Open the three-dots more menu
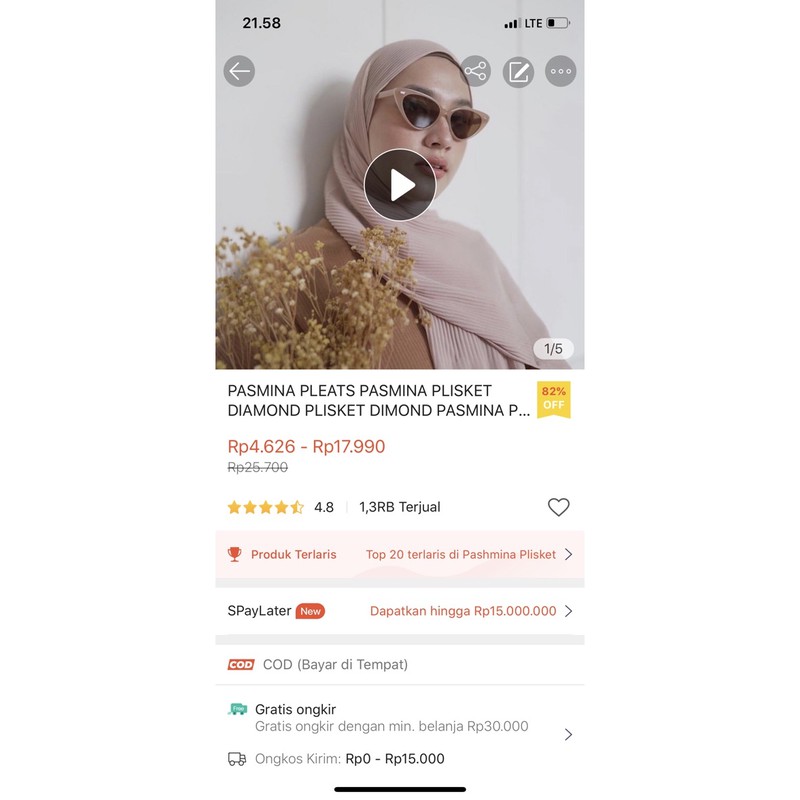 tap(561, 71)
